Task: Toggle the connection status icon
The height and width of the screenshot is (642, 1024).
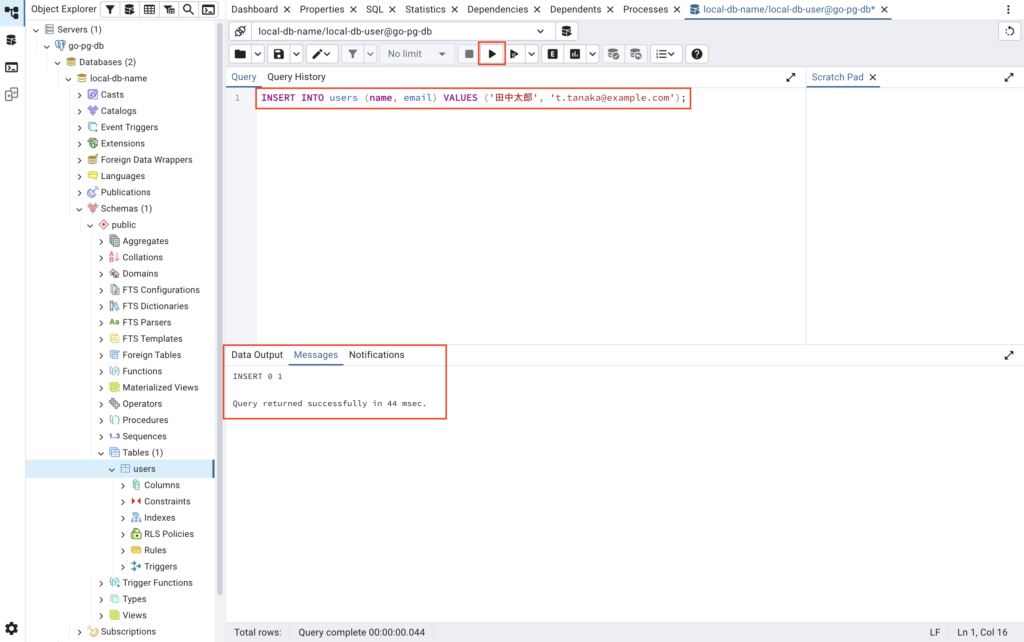Action: [x=240, y=31]
